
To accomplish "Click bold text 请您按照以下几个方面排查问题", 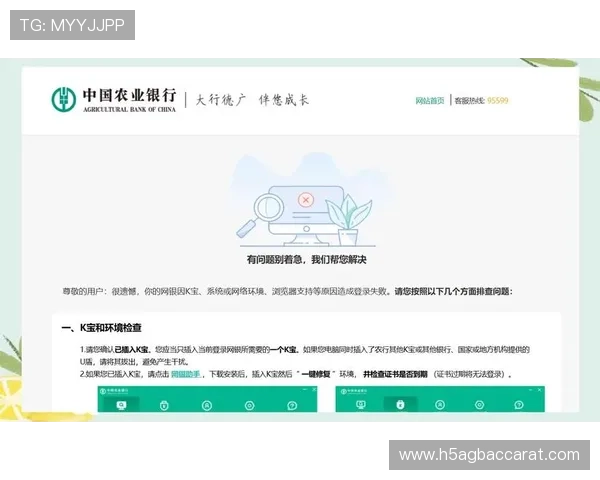I will click(x=452, y=292).
